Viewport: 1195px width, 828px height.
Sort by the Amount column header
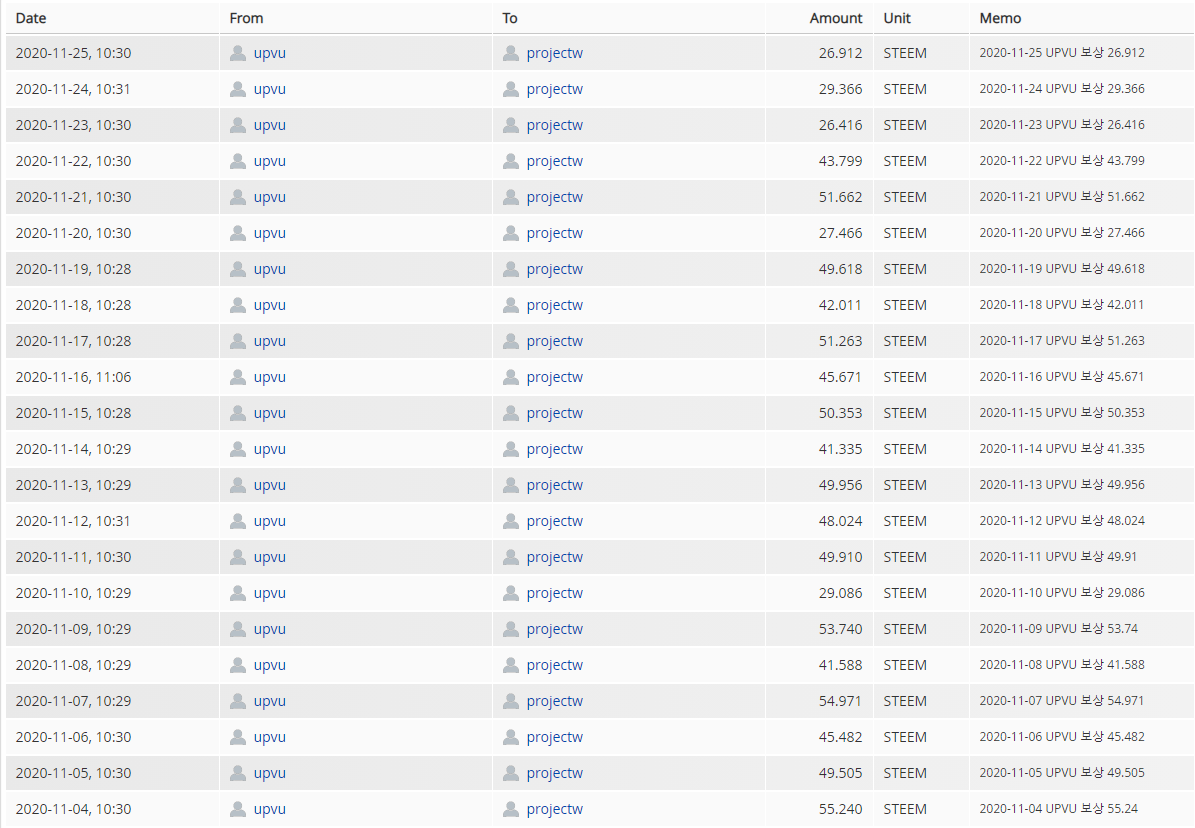835,18
